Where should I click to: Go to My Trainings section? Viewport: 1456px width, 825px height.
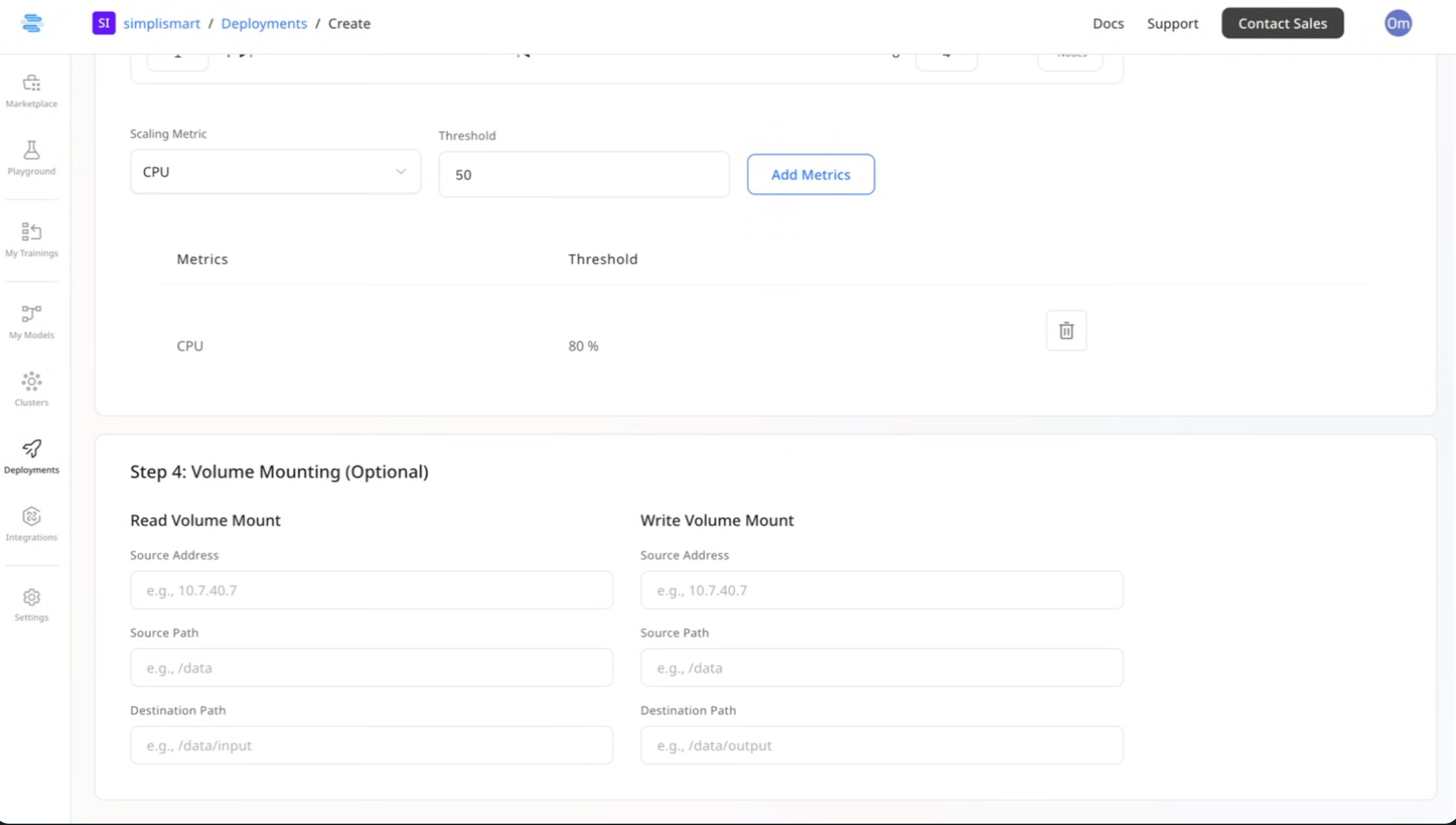pos(32,239)
